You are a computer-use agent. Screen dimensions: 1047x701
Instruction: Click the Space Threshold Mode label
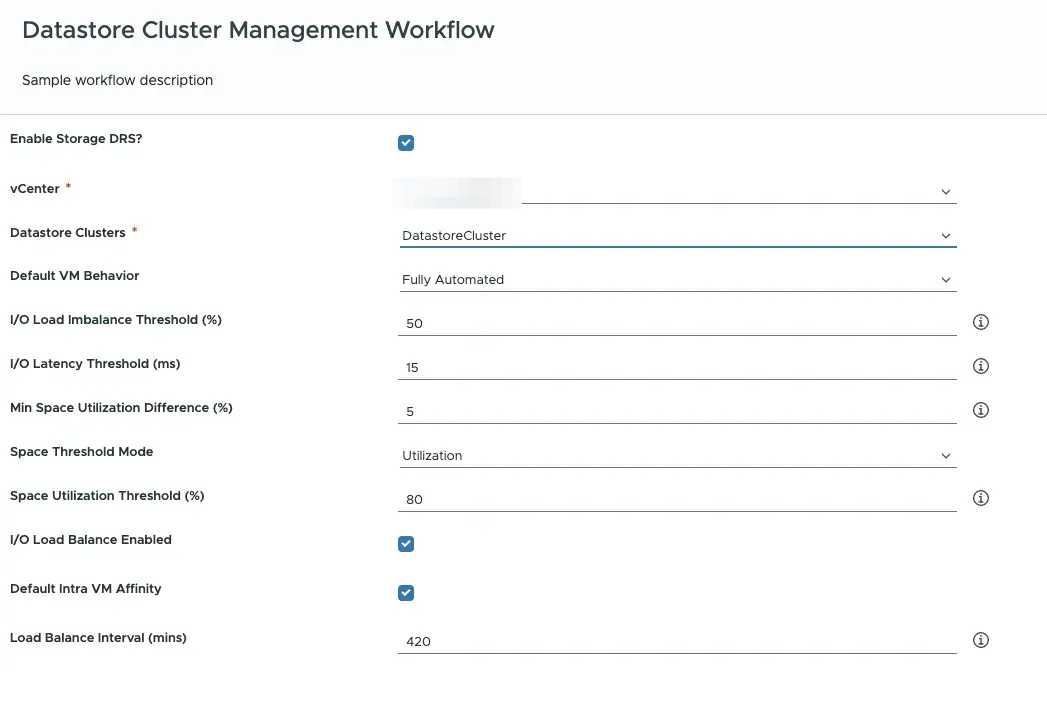click(x=81, y=452)
